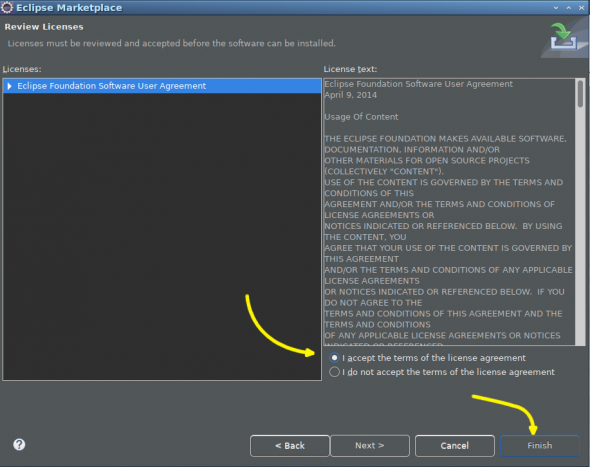Click the 'I accept the terms' label text
The height and width of the screenshot is (467, 590).
tap(434, 358)
